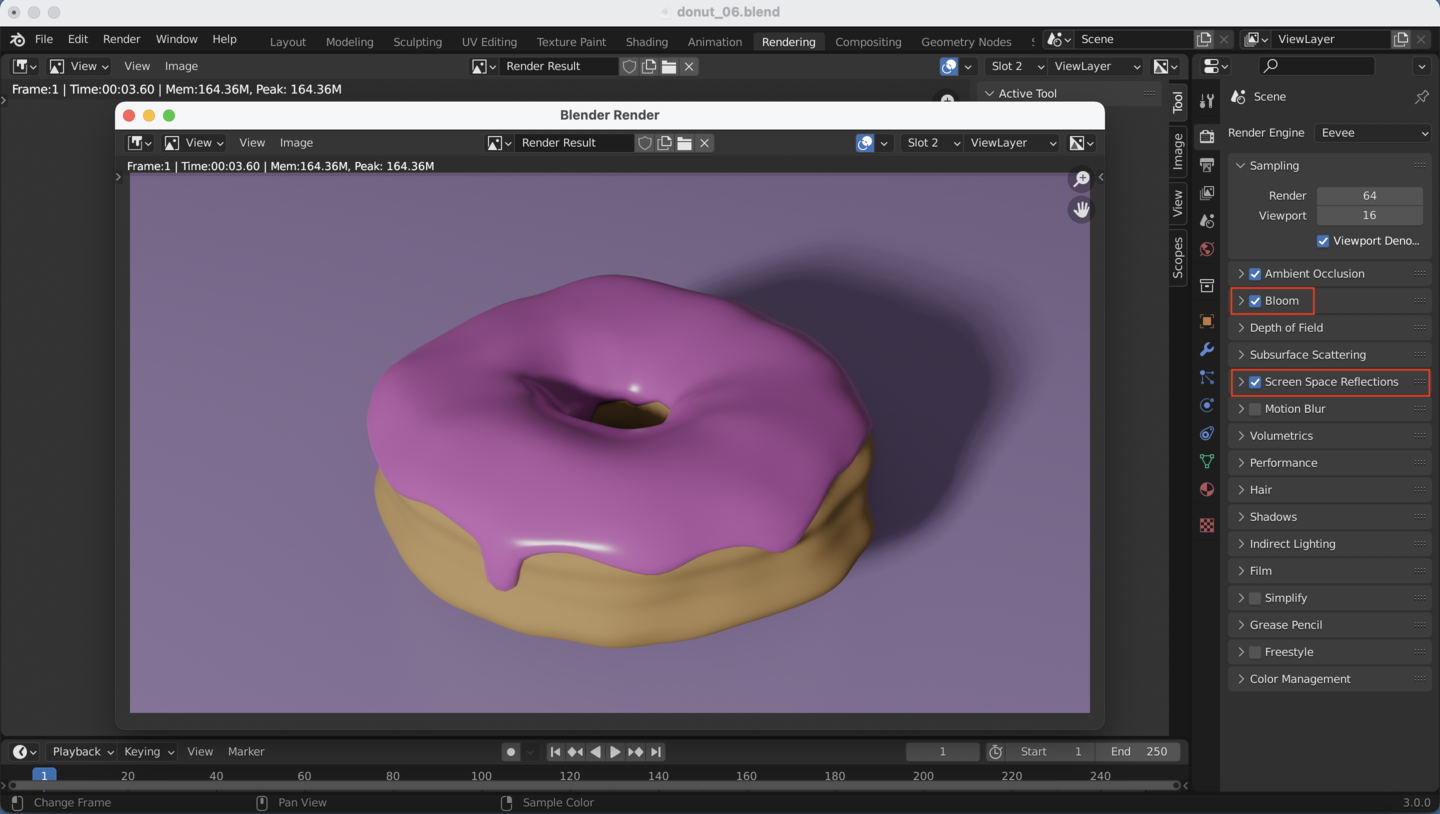Open the Texture properties checker tab
The width and height of the screenshot is (1440, 814).
tap(1207, 525)
